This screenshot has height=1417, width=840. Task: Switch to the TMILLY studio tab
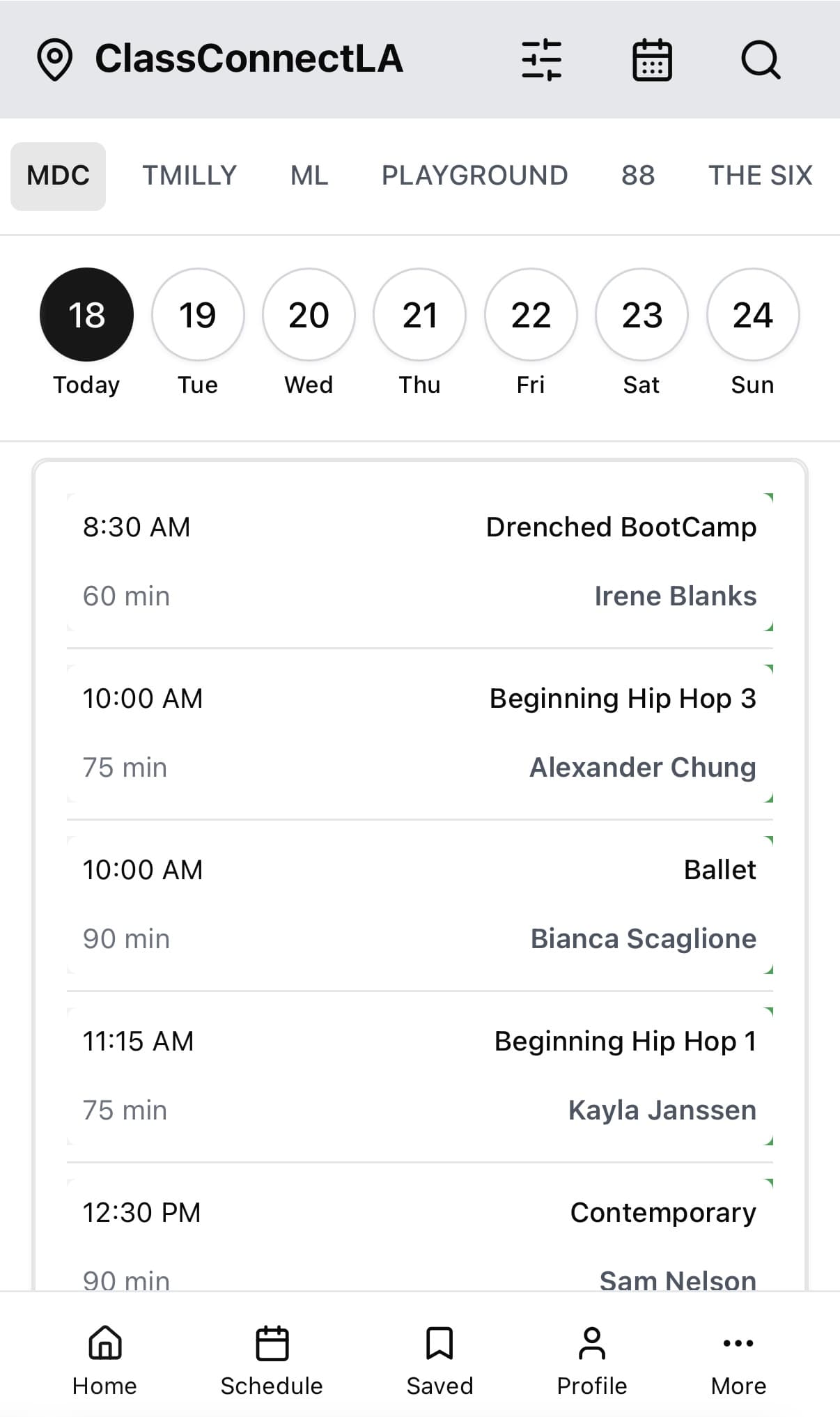pyautogui.click(x=189, y=176)
